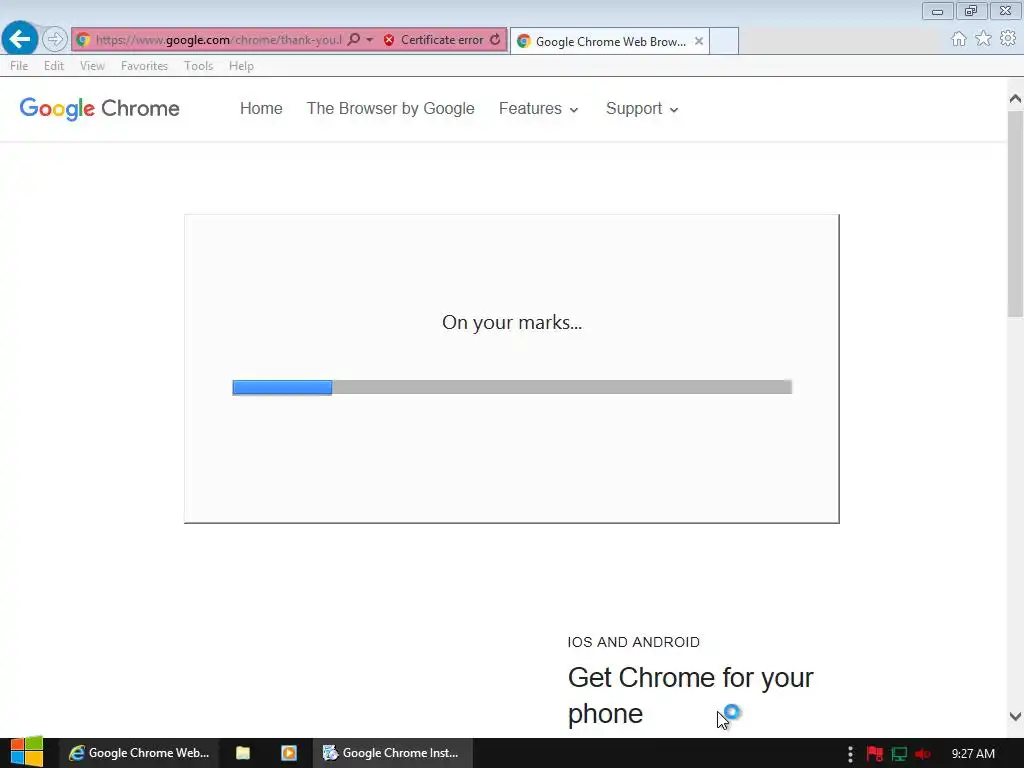Open the View menu
Image resolution: width=1024 pixels, height=768 pixels.
92,66
